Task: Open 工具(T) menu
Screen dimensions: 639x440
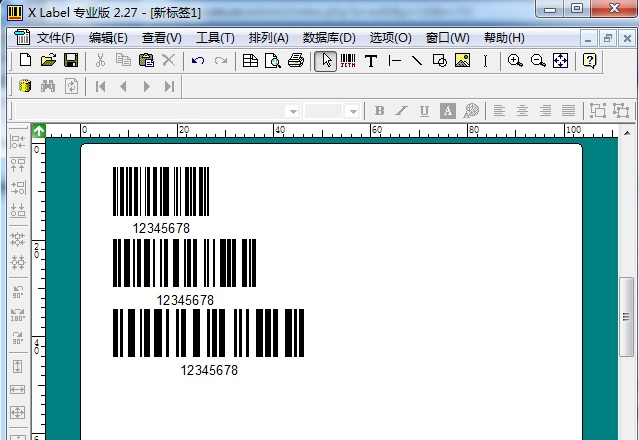Action: pyautogui.click(x=215, y=38)
